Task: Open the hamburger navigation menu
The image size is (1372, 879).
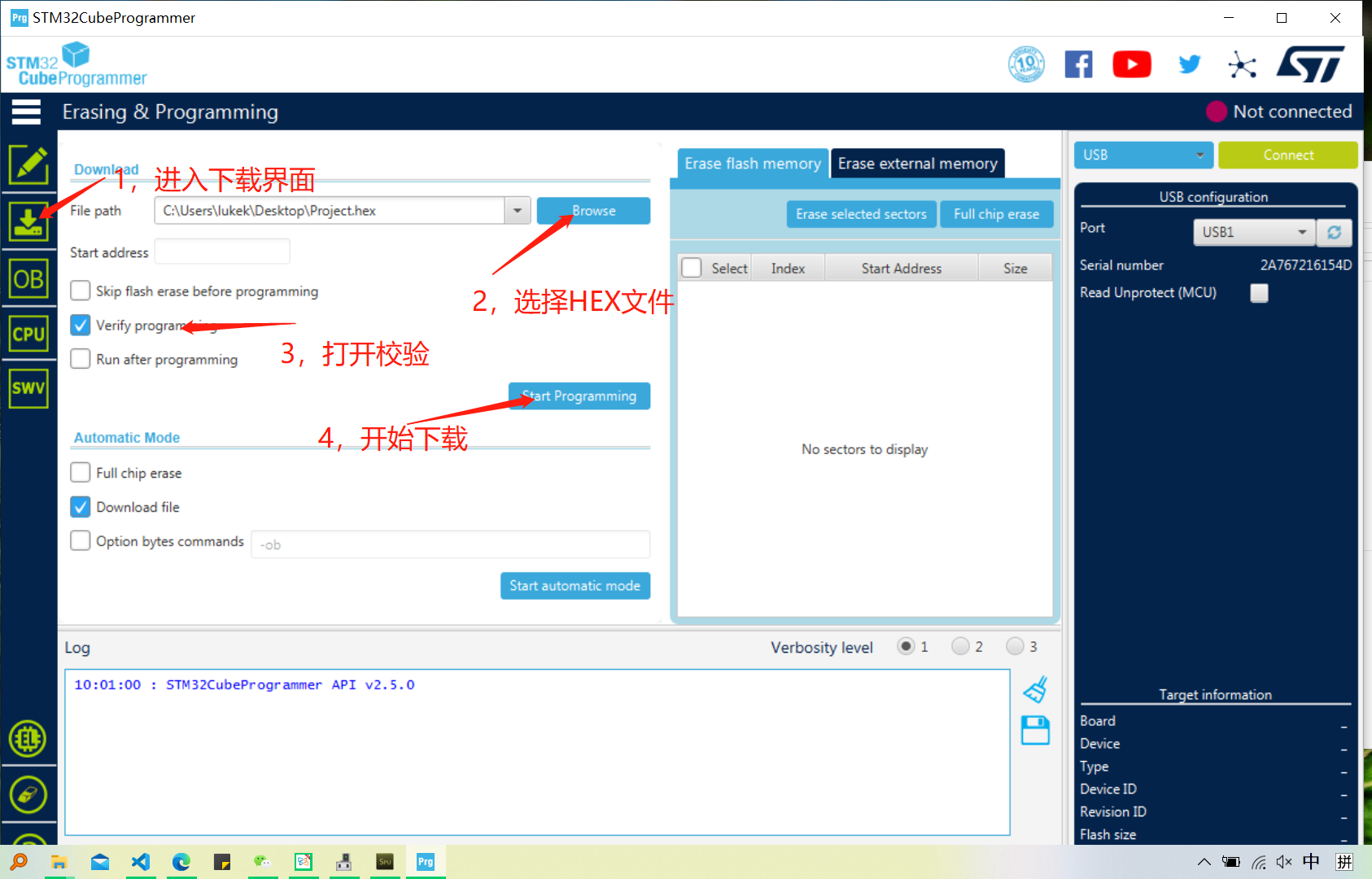Action: (x=27, y=112)
